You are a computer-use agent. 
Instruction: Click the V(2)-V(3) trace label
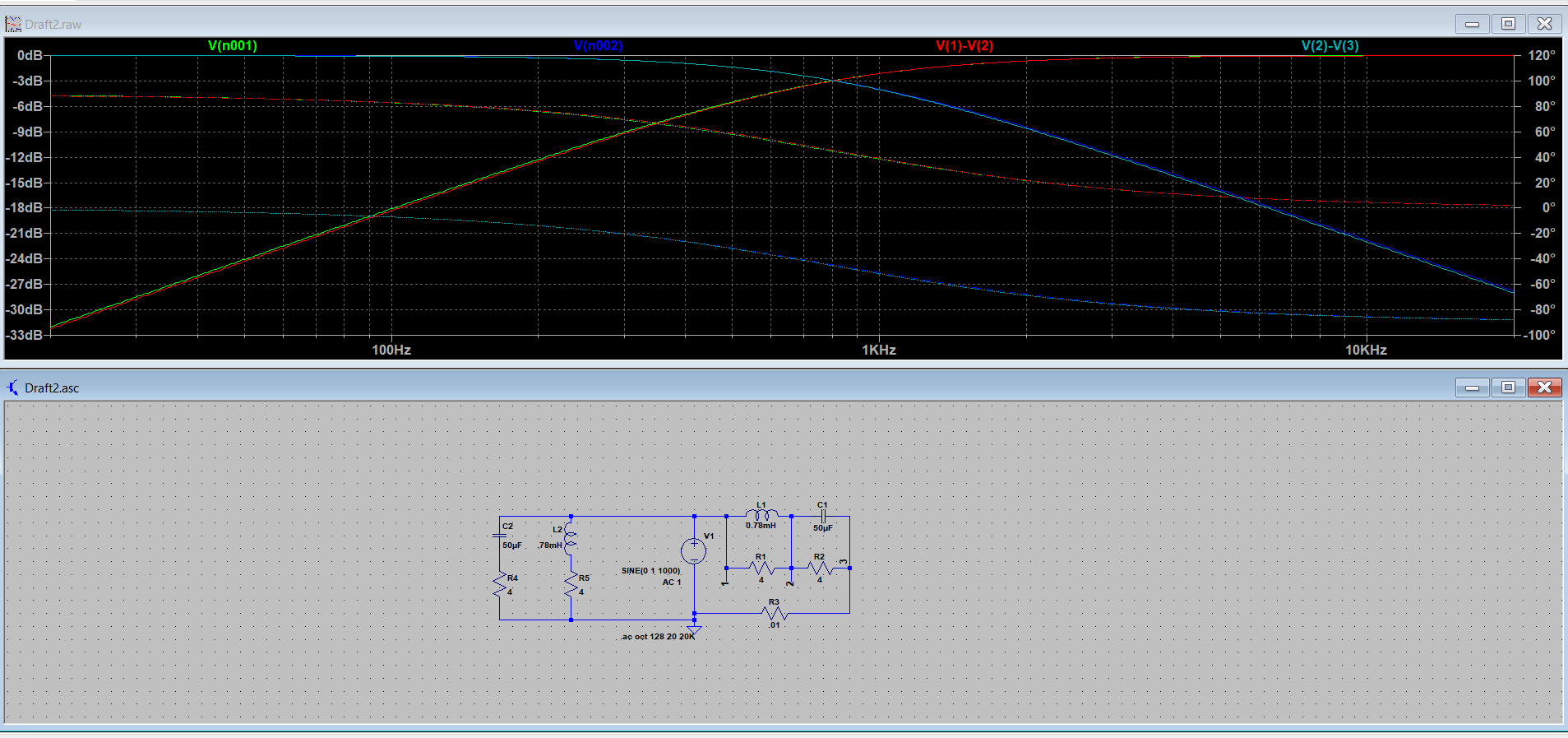tap(1330, 46)
